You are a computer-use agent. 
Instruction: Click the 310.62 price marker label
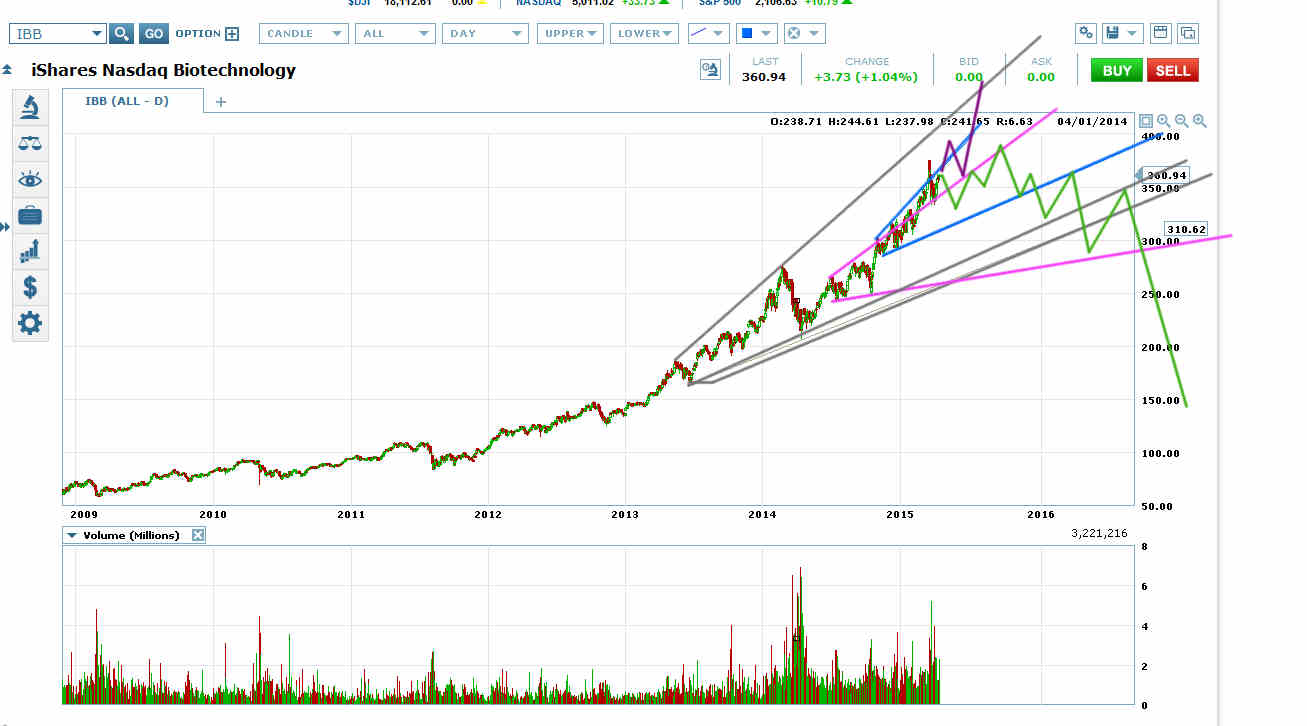click(x=1186, y=229)
